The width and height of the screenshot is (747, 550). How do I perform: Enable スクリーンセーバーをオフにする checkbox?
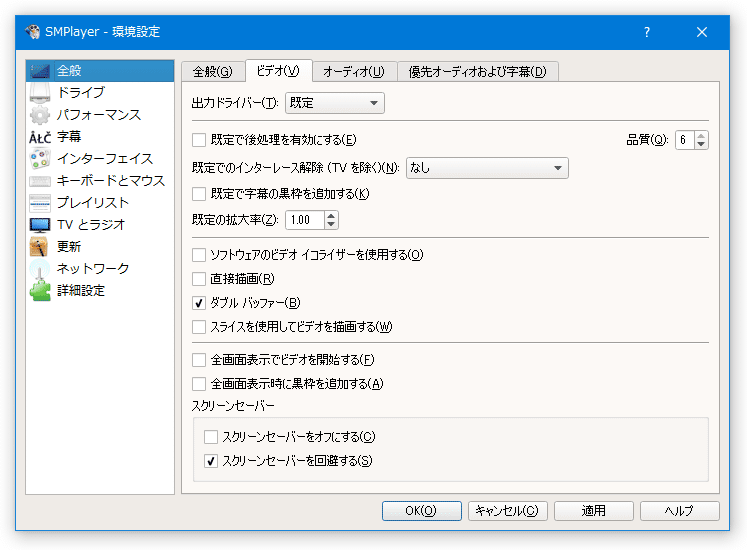tap(211, 437)
